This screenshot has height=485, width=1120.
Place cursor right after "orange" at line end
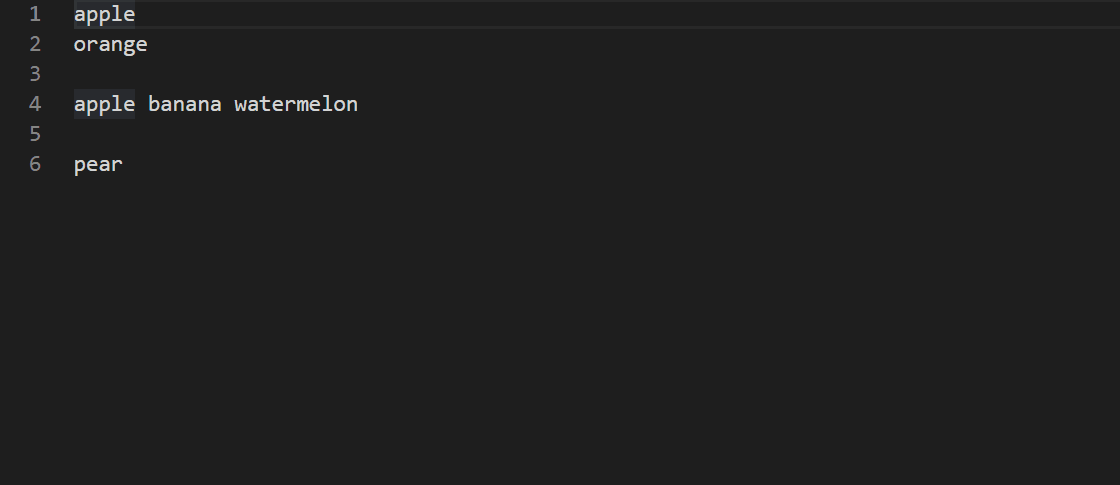(148, 44)
